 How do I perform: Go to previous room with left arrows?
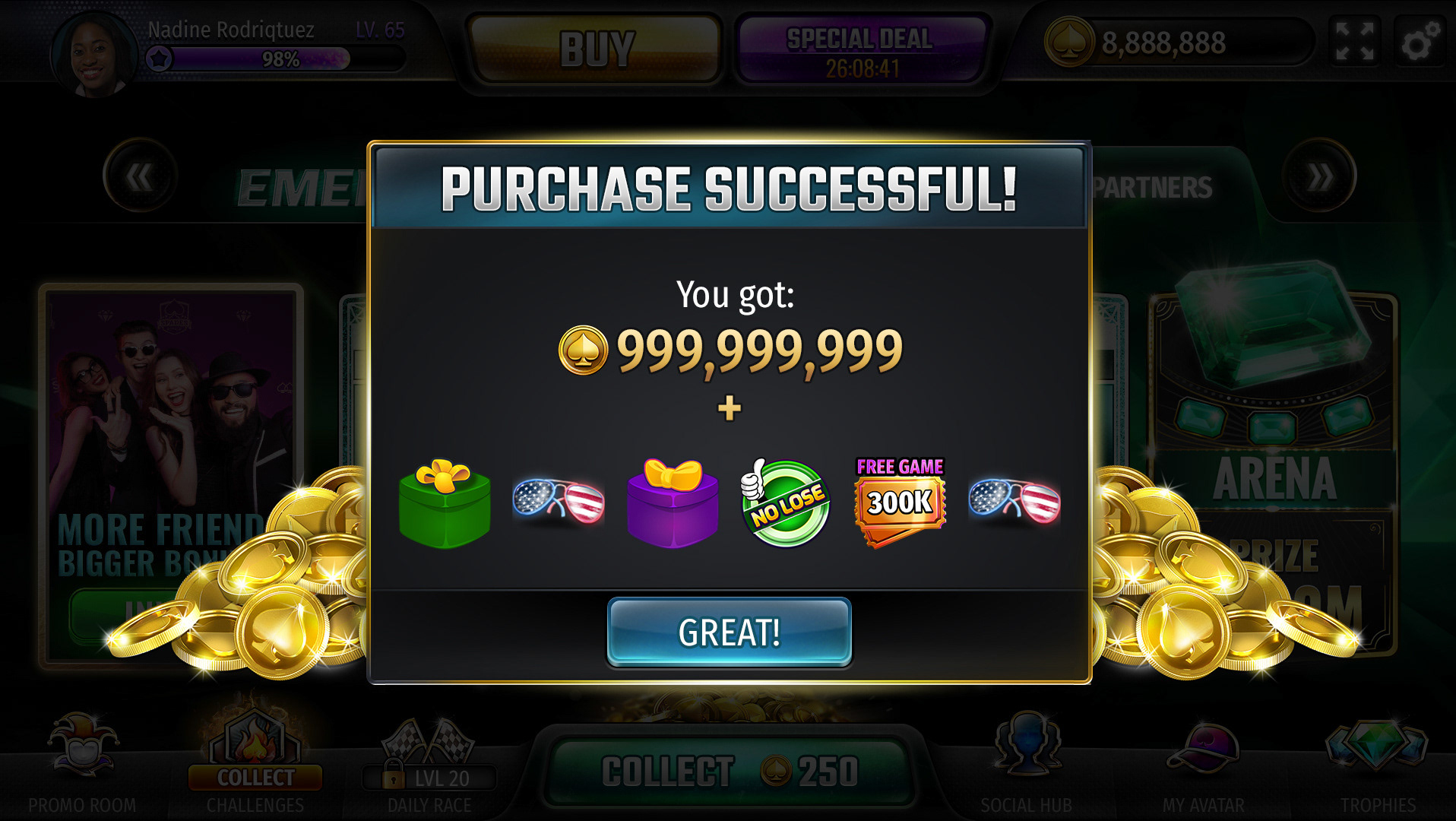[x=140, y=176]
